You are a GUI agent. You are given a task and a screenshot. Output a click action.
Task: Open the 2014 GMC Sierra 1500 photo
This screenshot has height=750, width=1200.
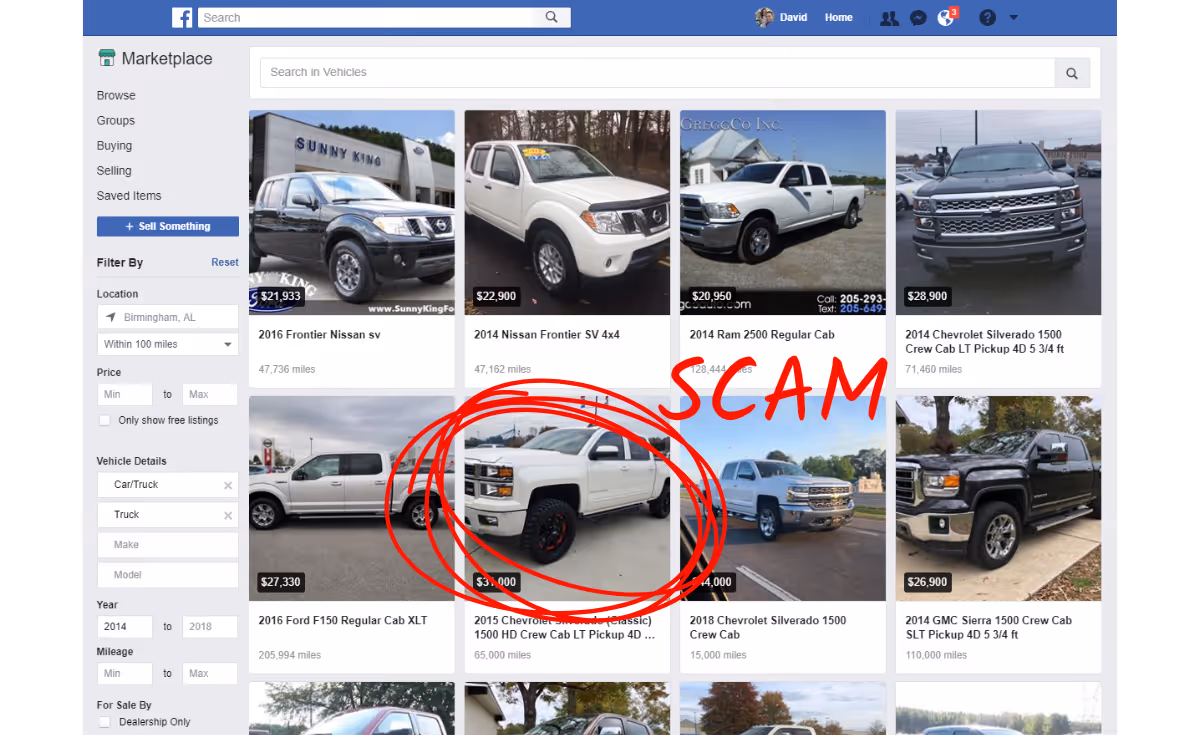pyautogui.click(x=998, y=499)
